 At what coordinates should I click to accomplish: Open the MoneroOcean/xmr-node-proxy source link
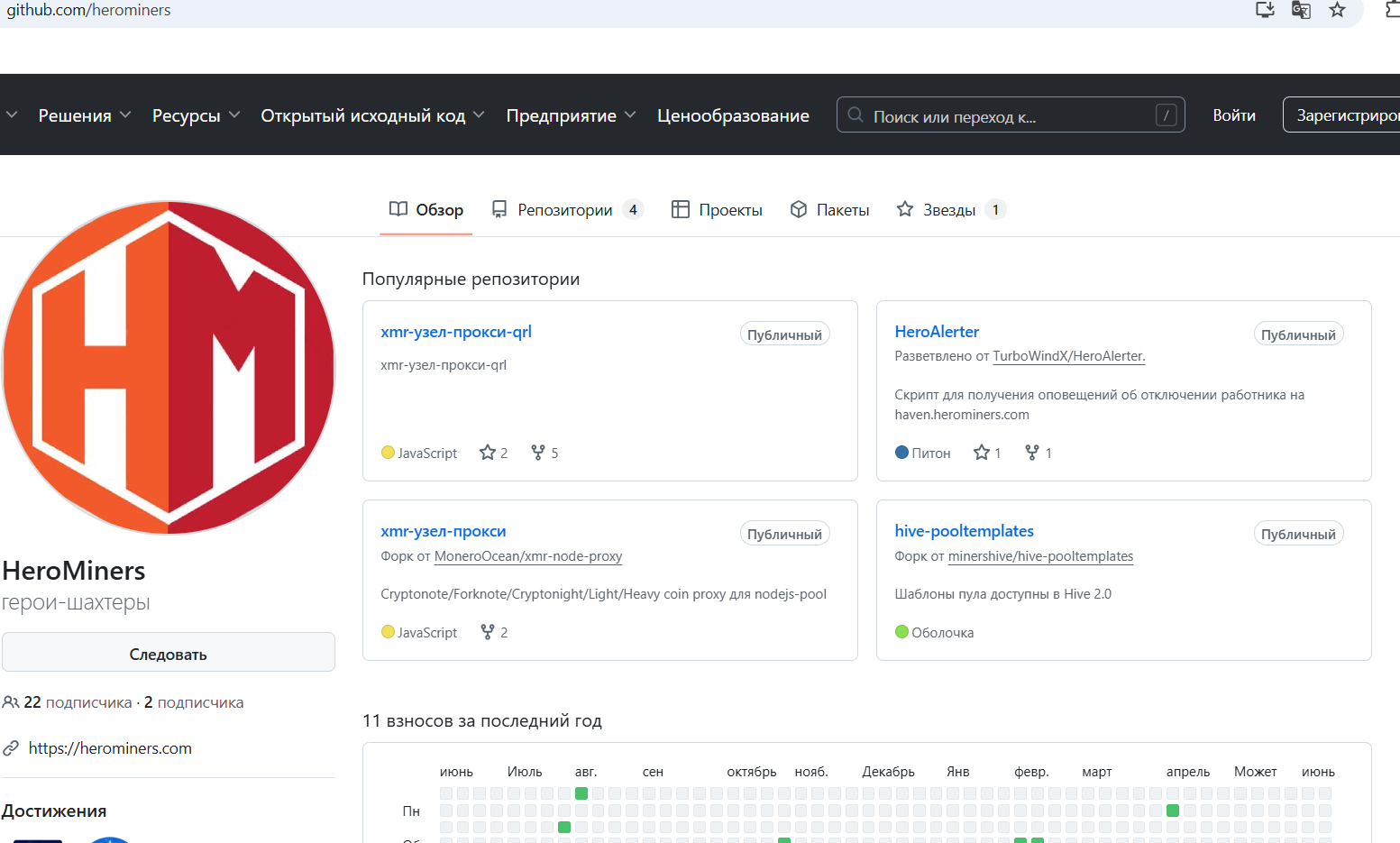(x=528, y=556)
